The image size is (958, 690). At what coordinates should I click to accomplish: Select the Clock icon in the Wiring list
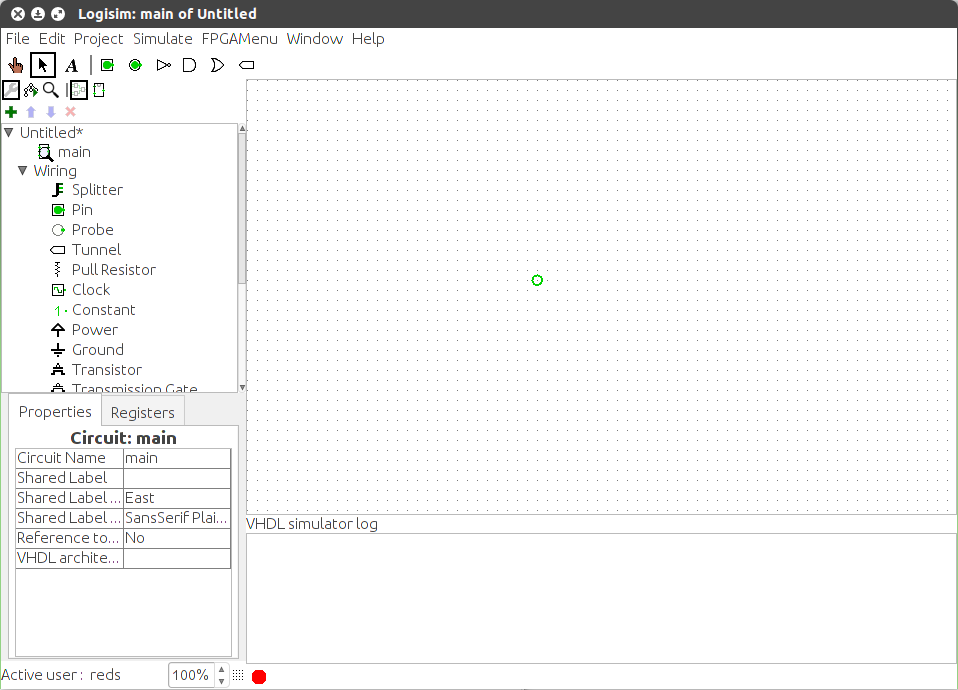coord(58,290)
